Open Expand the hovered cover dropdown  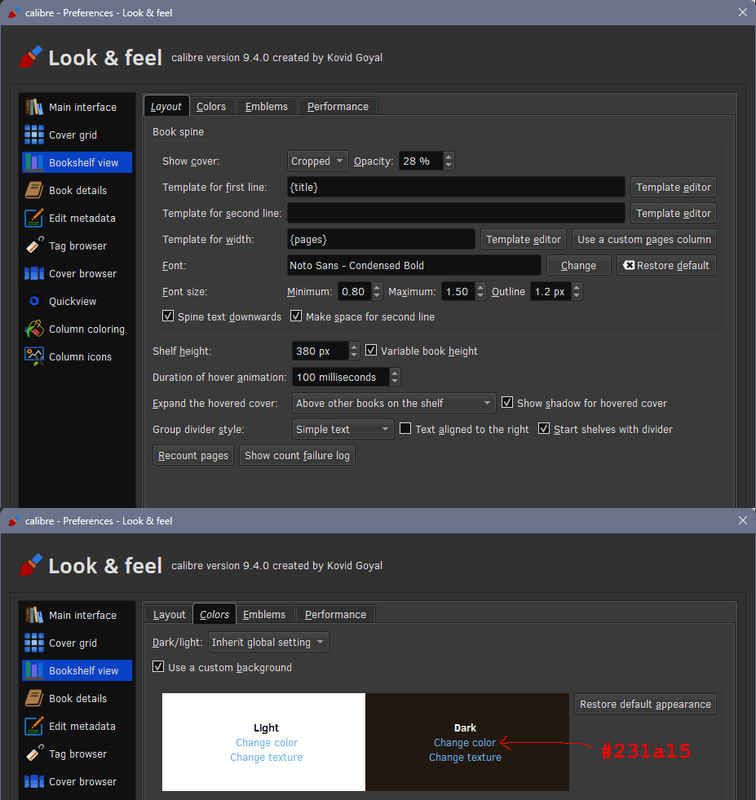pyautogui.click(x=394, y=403)
